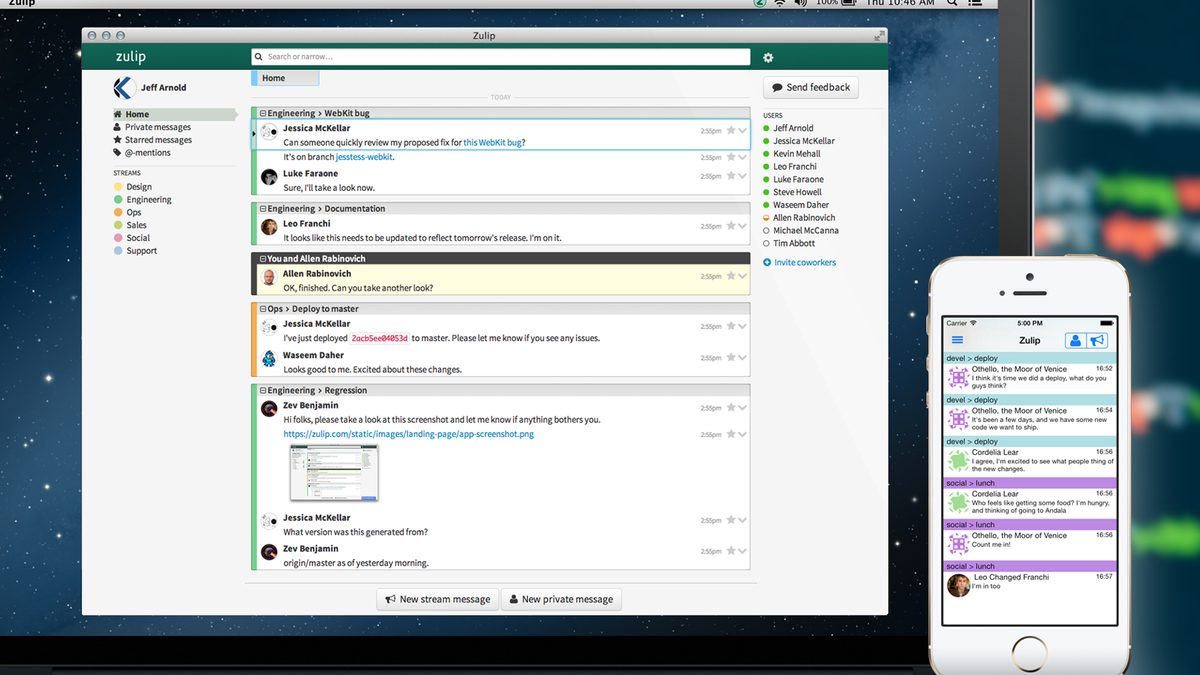Click Zev Benjamin's avatar on 'Hi folks' message
This screenshot has width=1200, height=675.
(269, 408)
